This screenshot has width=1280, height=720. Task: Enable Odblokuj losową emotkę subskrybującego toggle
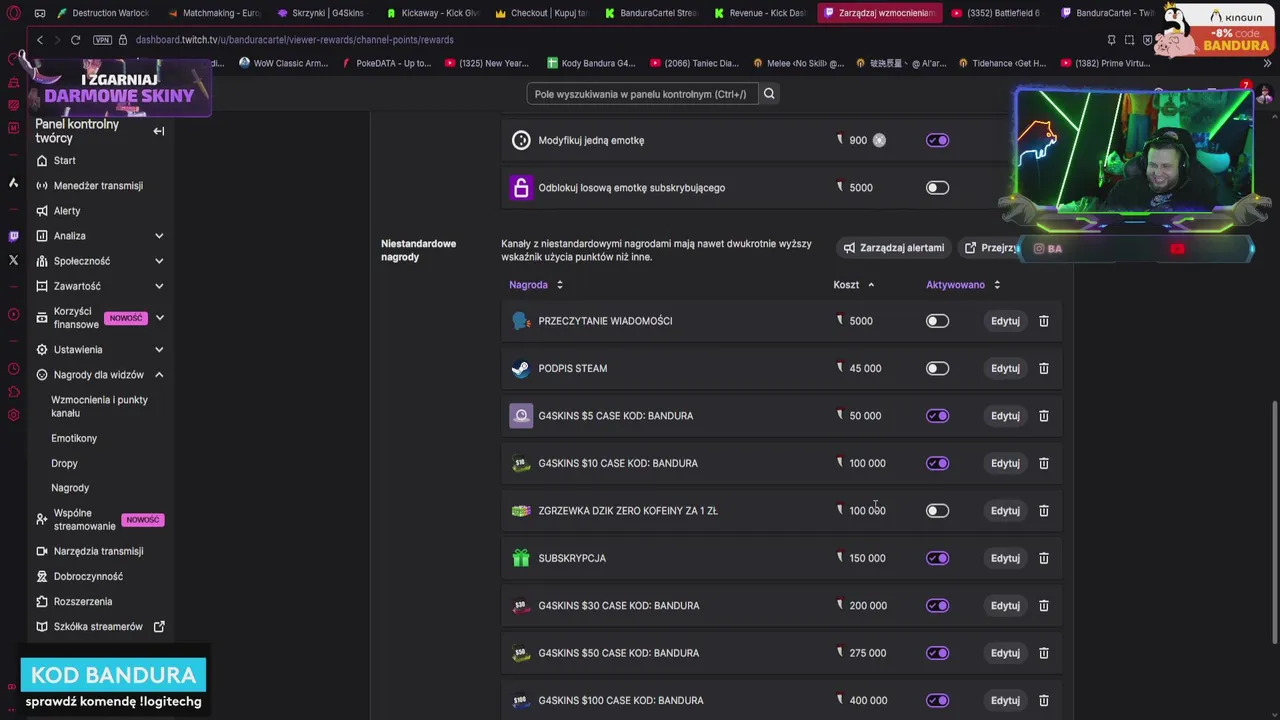(x=937, y=188)
